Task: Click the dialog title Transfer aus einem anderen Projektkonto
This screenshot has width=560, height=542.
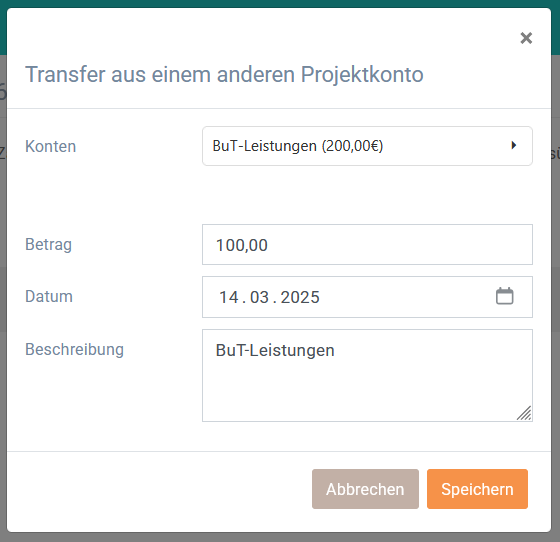Action: pos(224,74)
